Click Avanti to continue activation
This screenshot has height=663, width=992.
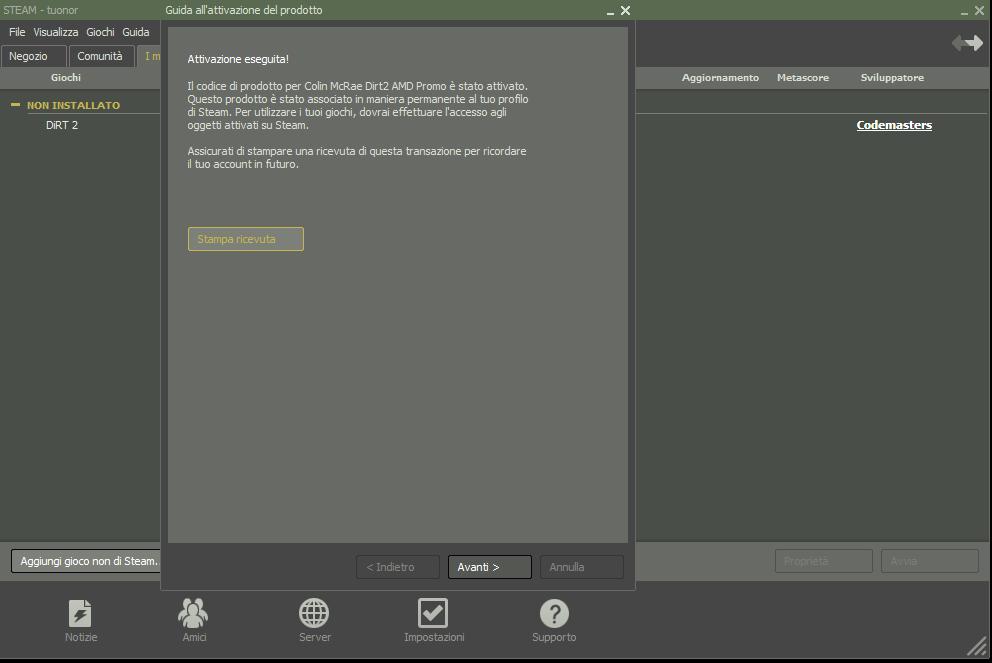pos(490,567)
